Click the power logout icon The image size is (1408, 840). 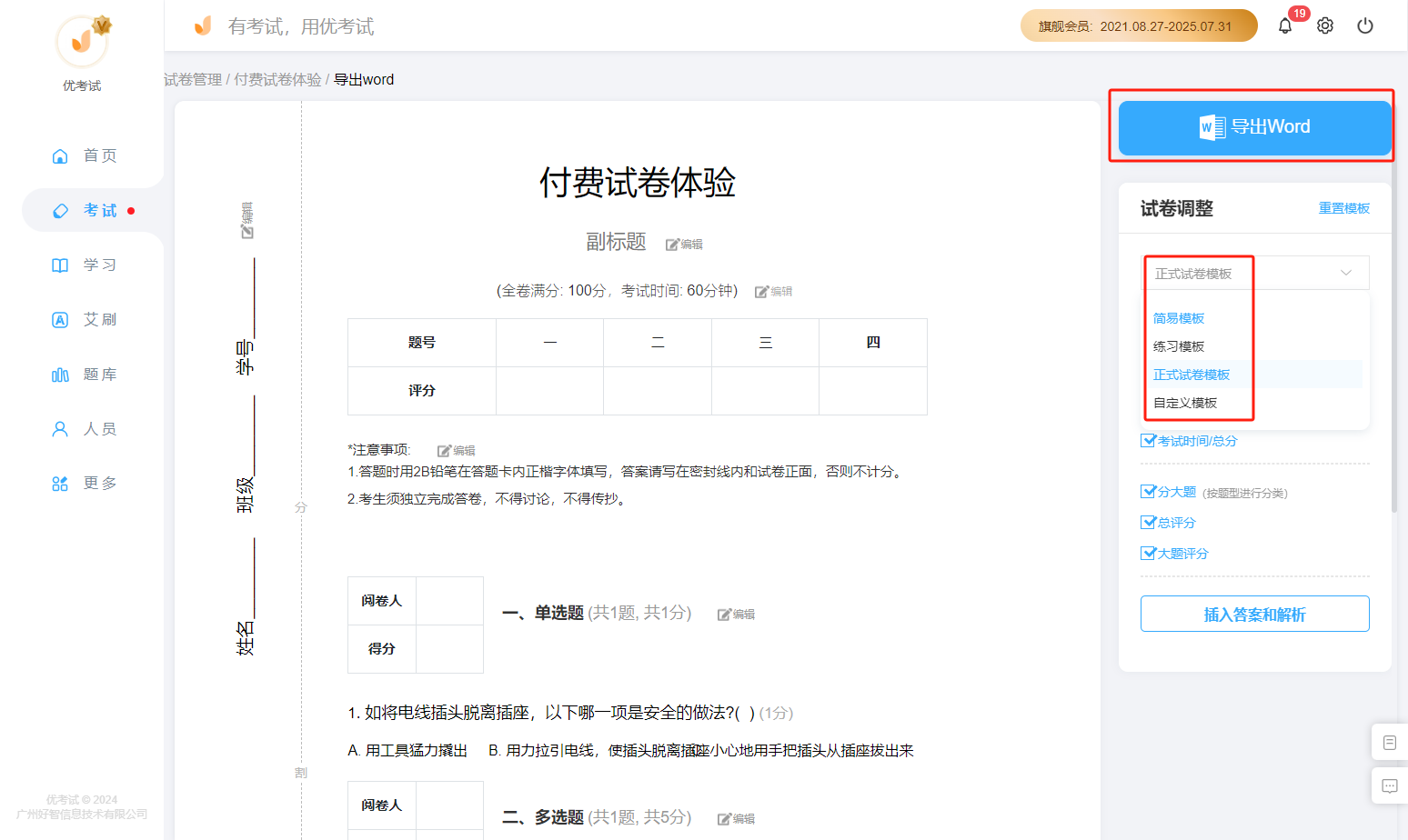[x=1365, y=26]
